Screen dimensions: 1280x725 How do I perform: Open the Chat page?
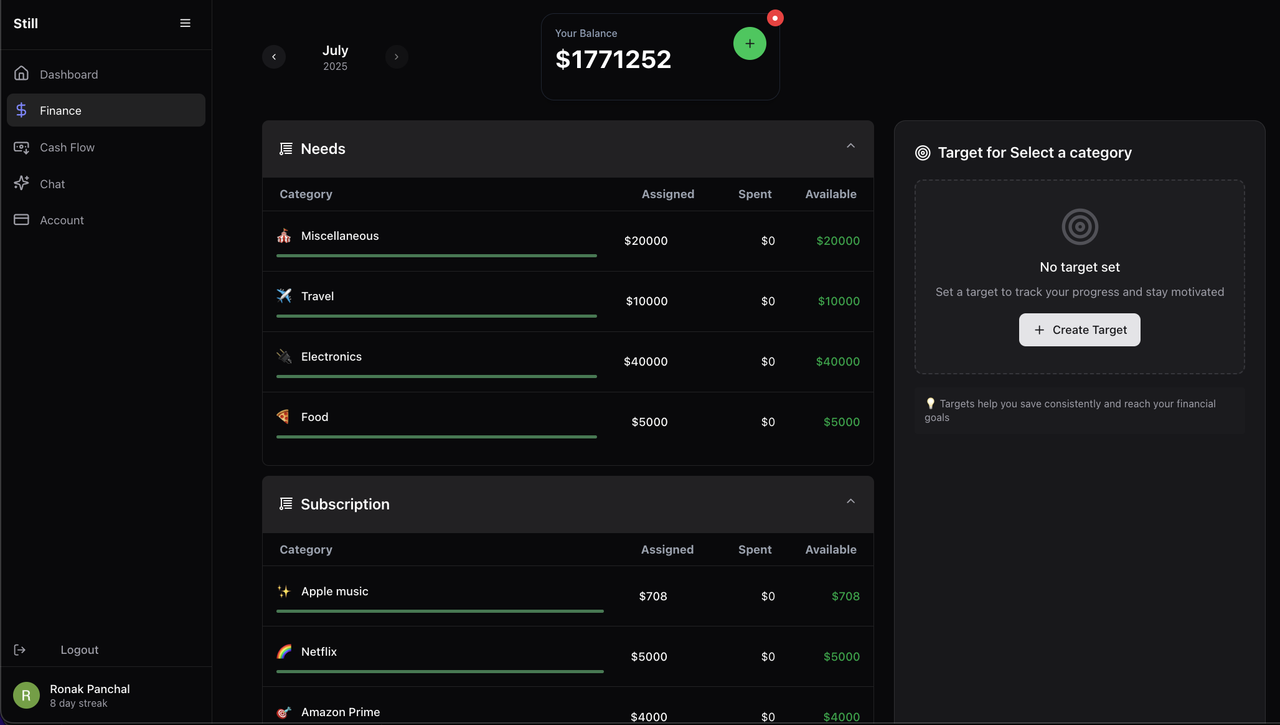(x=106, y=184)
